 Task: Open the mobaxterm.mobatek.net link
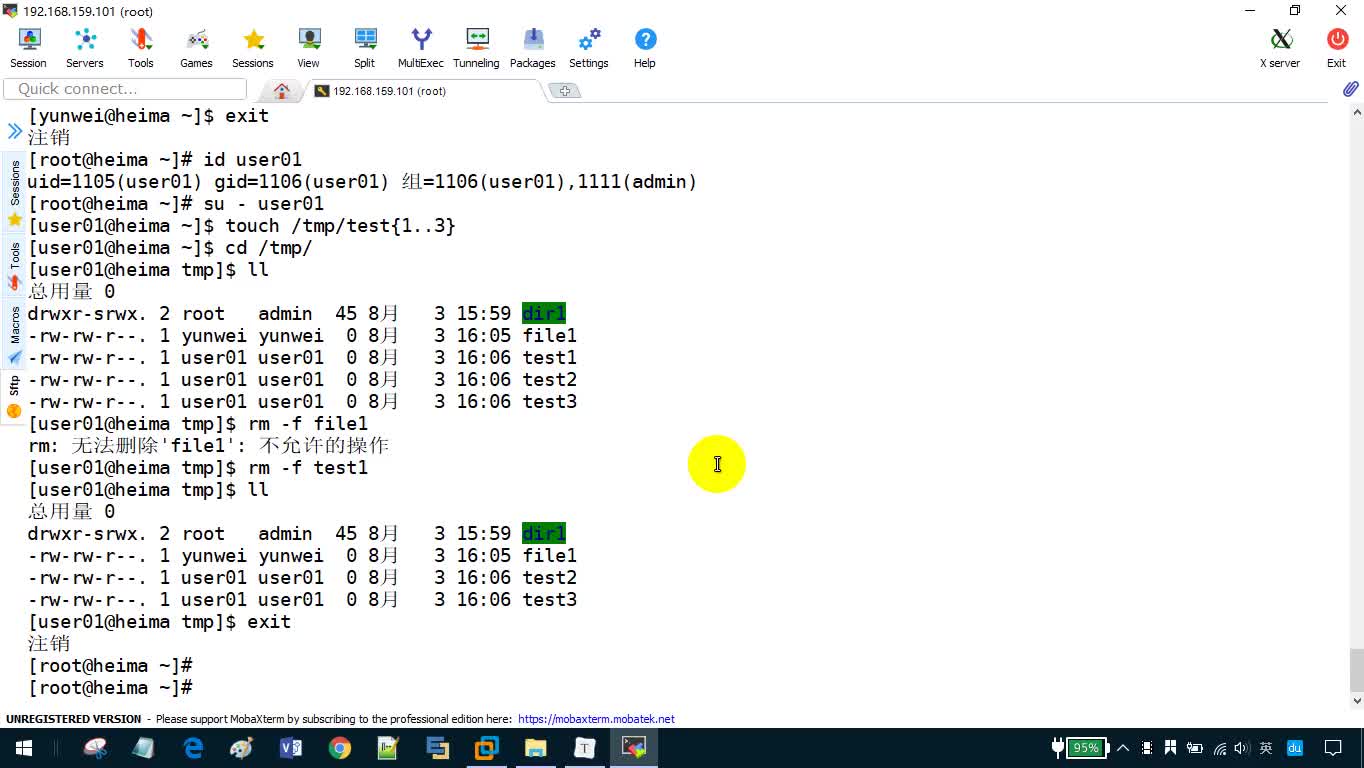(x=596, y=719)
